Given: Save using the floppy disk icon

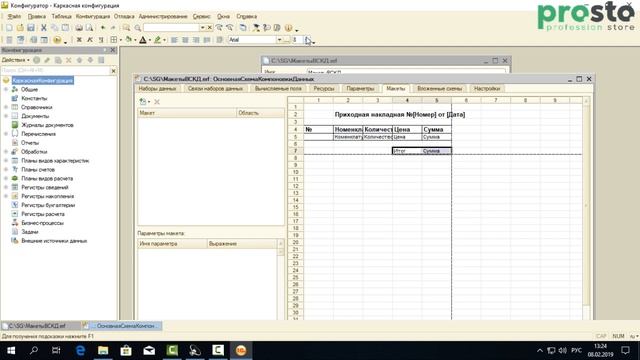Looking at the screenshot, I should 31,28.
